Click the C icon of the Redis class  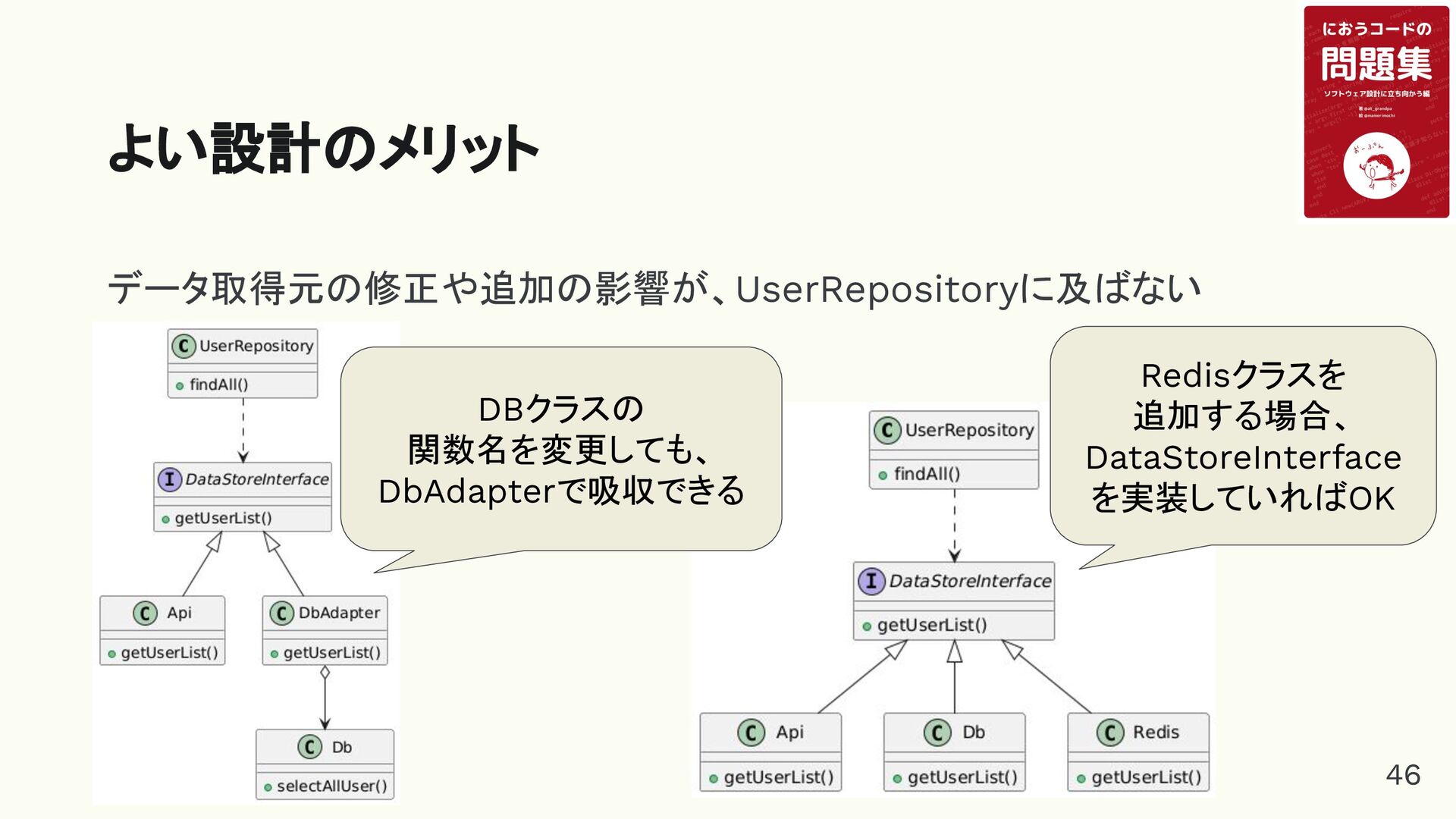[x=1109, y=733]
